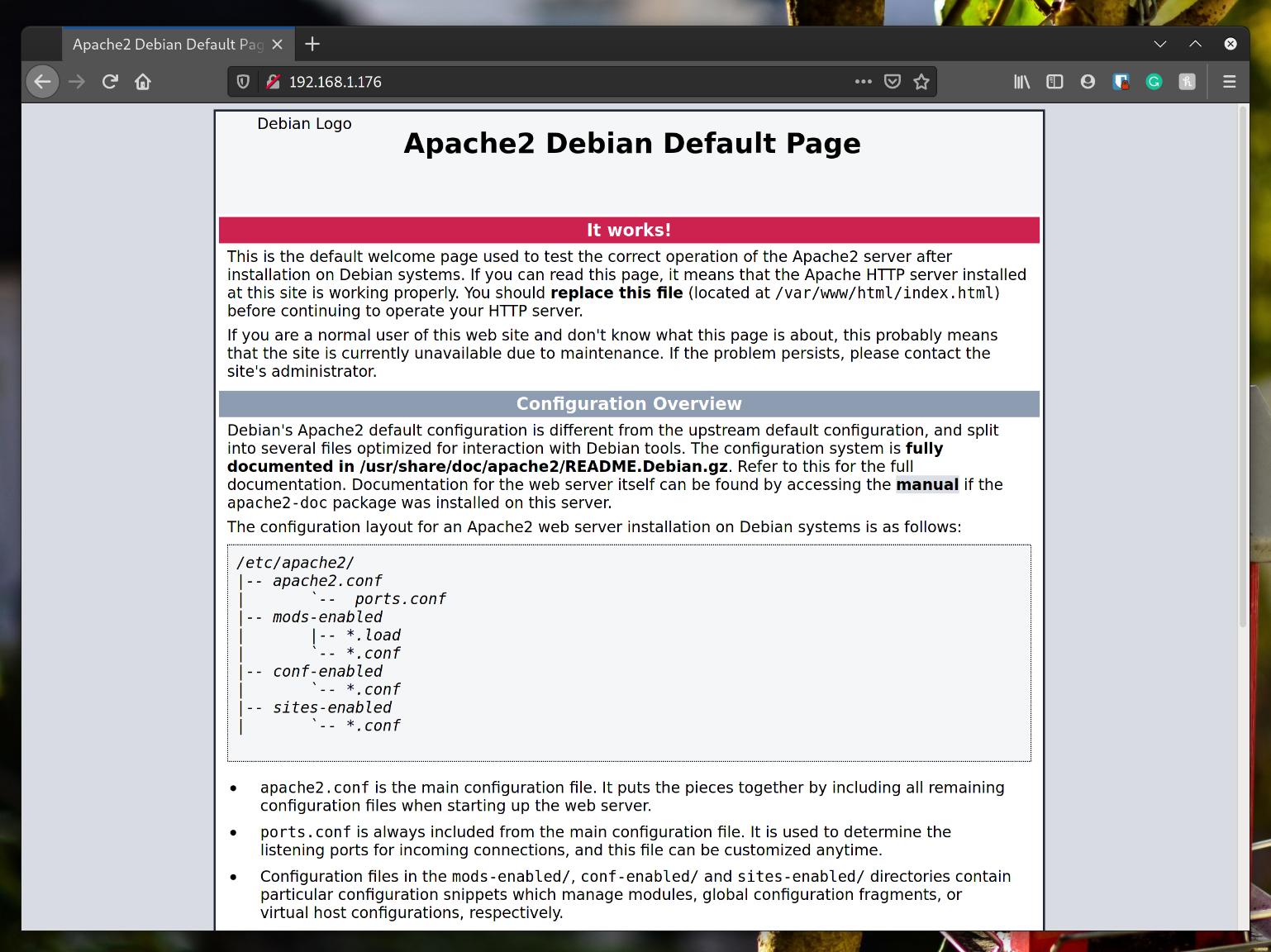
Task: Reload the current page
Action: (110, 82)
